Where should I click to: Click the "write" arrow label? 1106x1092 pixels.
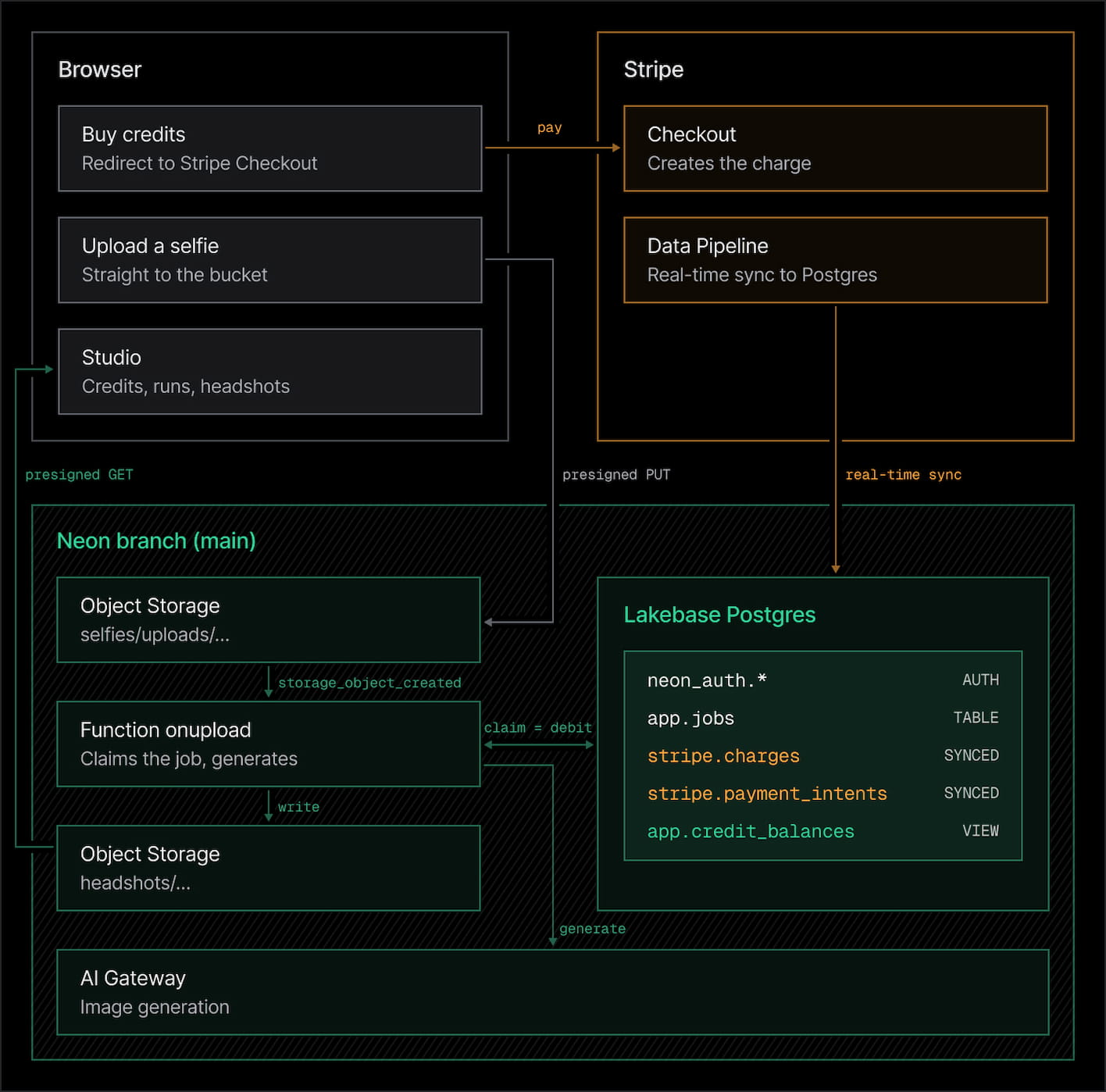click(x=298, y=807)
